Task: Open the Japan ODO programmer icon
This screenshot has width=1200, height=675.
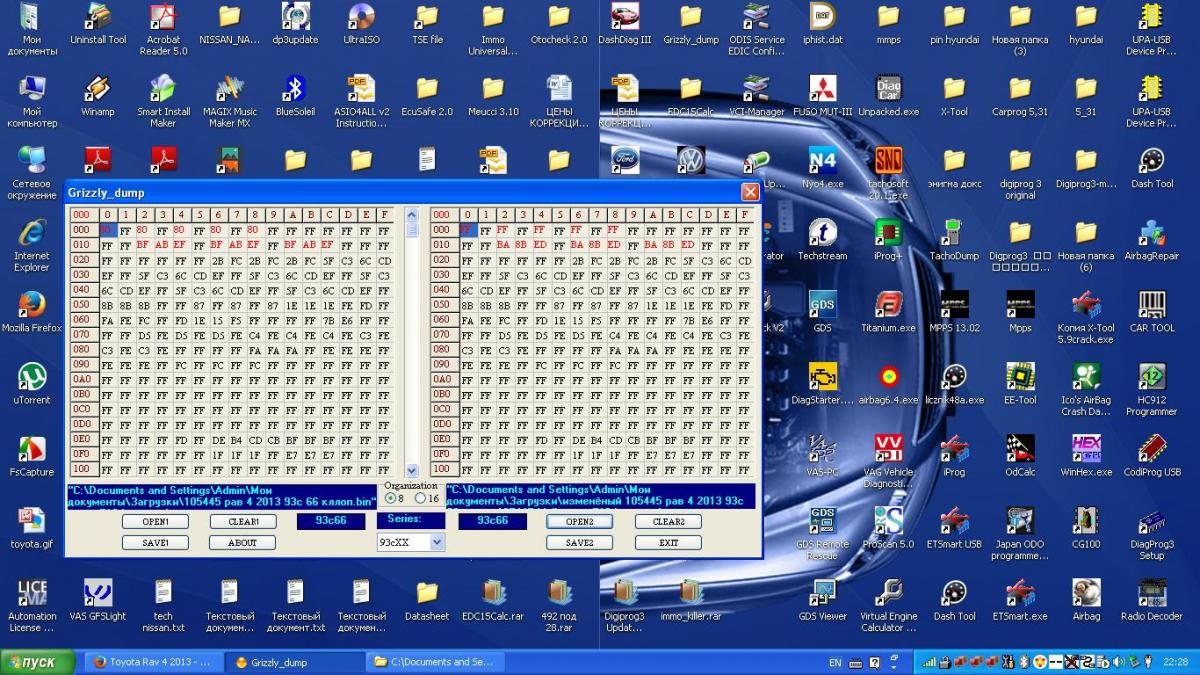Action: [x=1020, y=534]
